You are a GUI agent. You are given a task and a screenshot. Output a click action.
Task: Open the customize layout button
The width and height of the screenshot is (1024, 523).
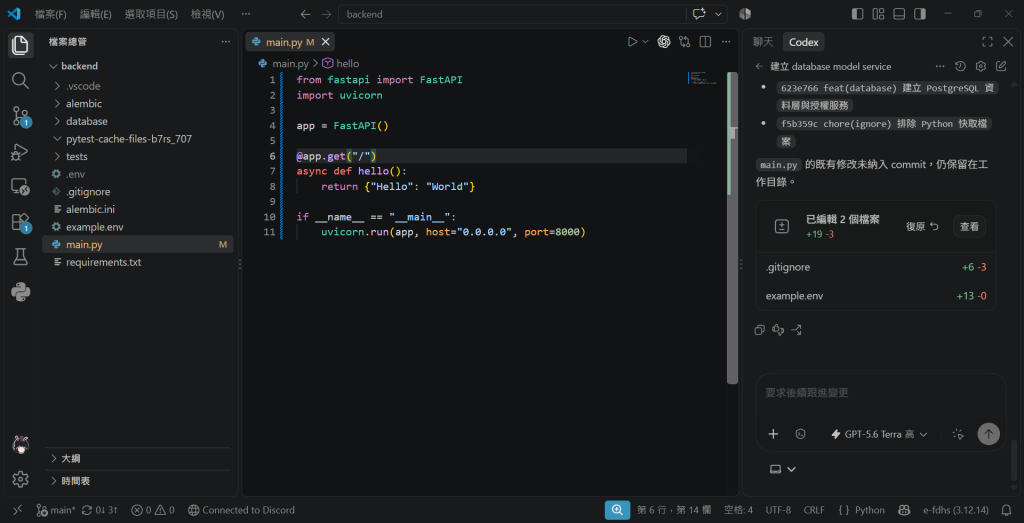(x=878, y=14)
